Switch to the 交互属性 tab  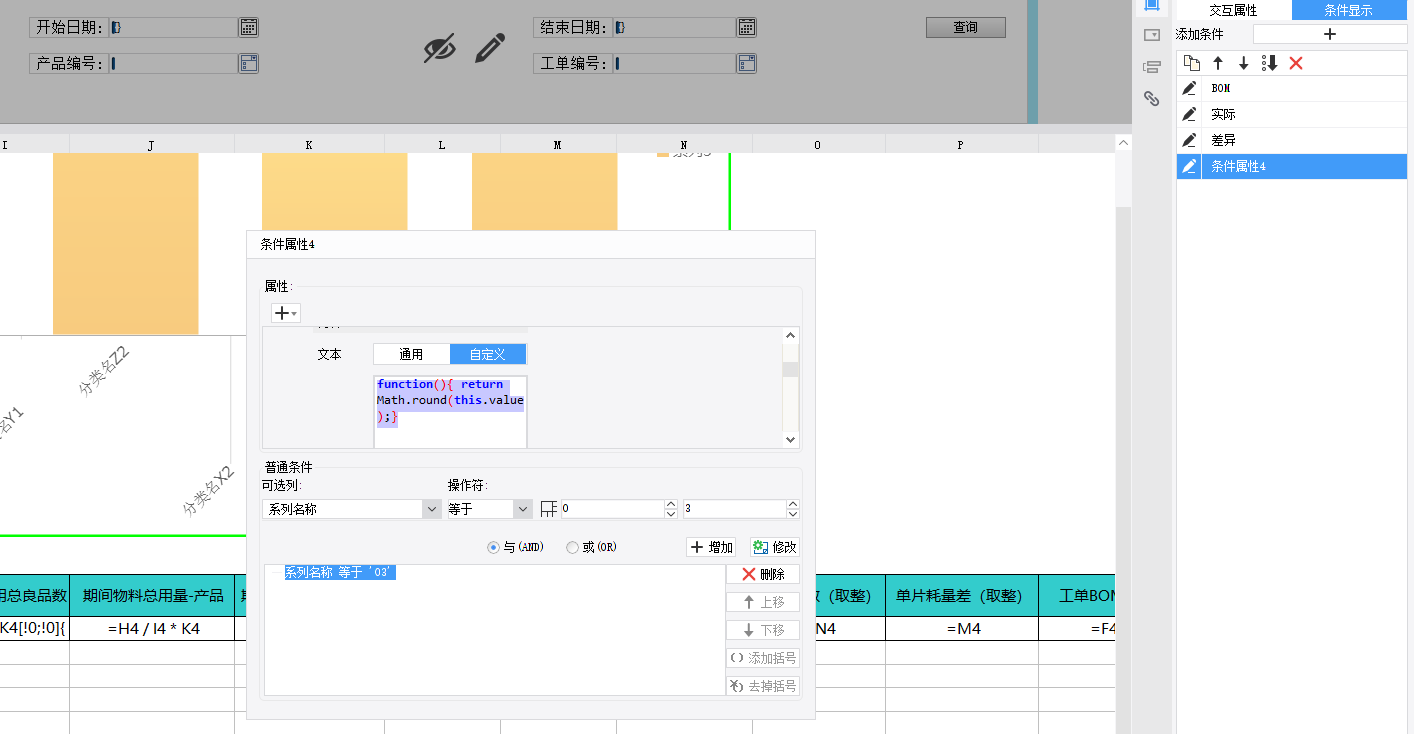coord(1233,10)
